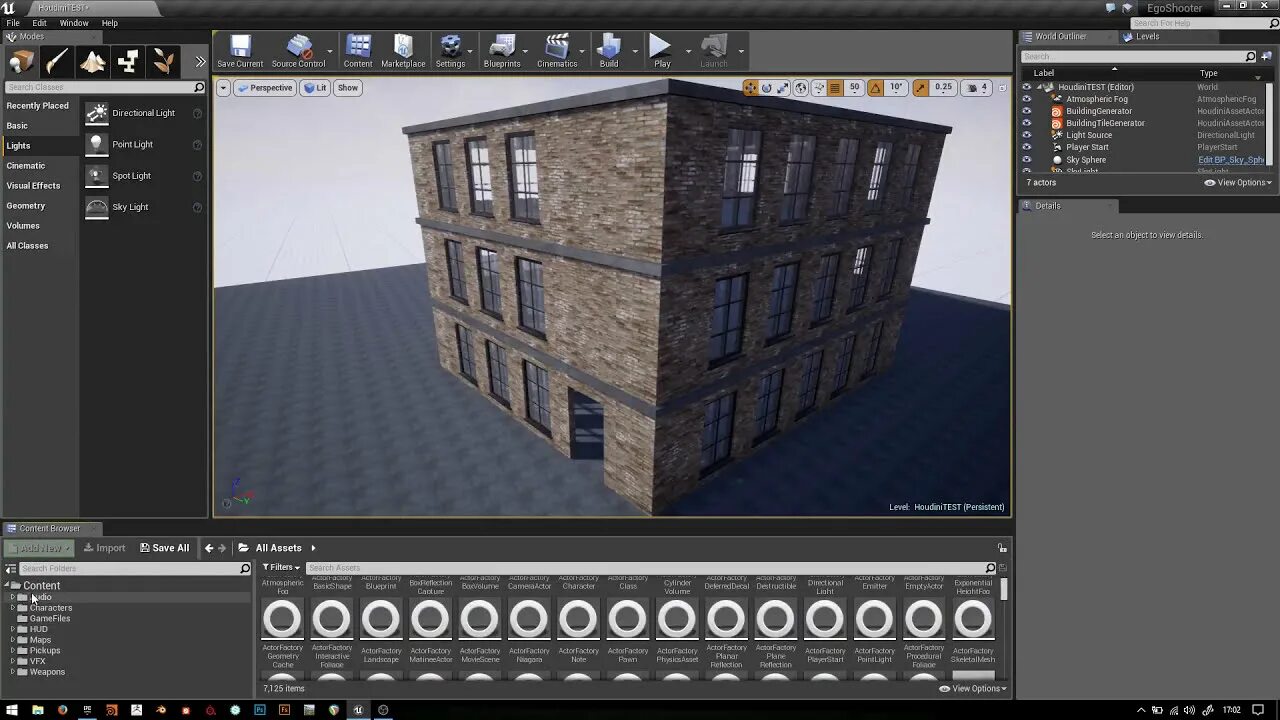Click the maximize viewport icon
Screen dimensions: 1280x720
pyautogui.click(x=1001, y=88)
